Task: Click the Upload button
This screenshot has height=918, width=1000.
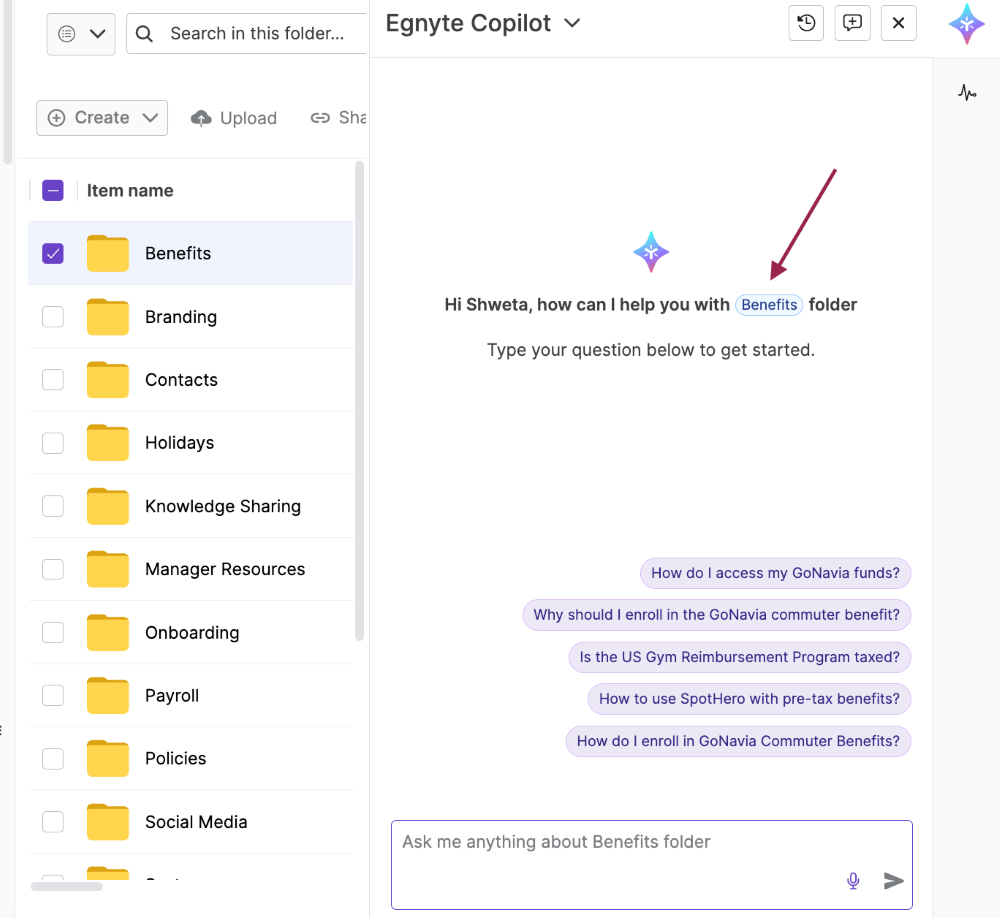Action: coord(234,118)
